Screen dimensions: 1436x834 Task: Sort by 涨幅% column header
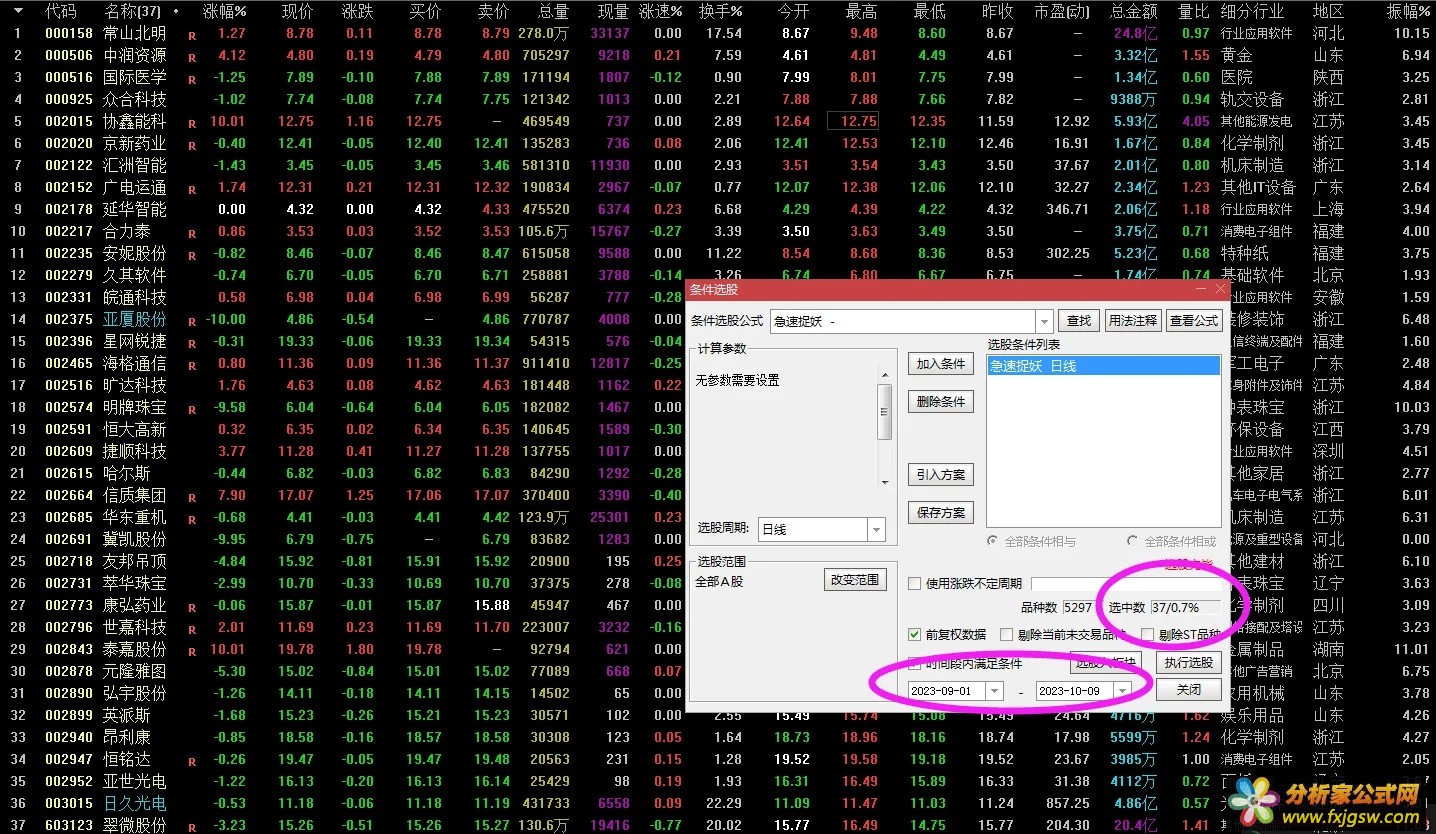coord(223,12)
